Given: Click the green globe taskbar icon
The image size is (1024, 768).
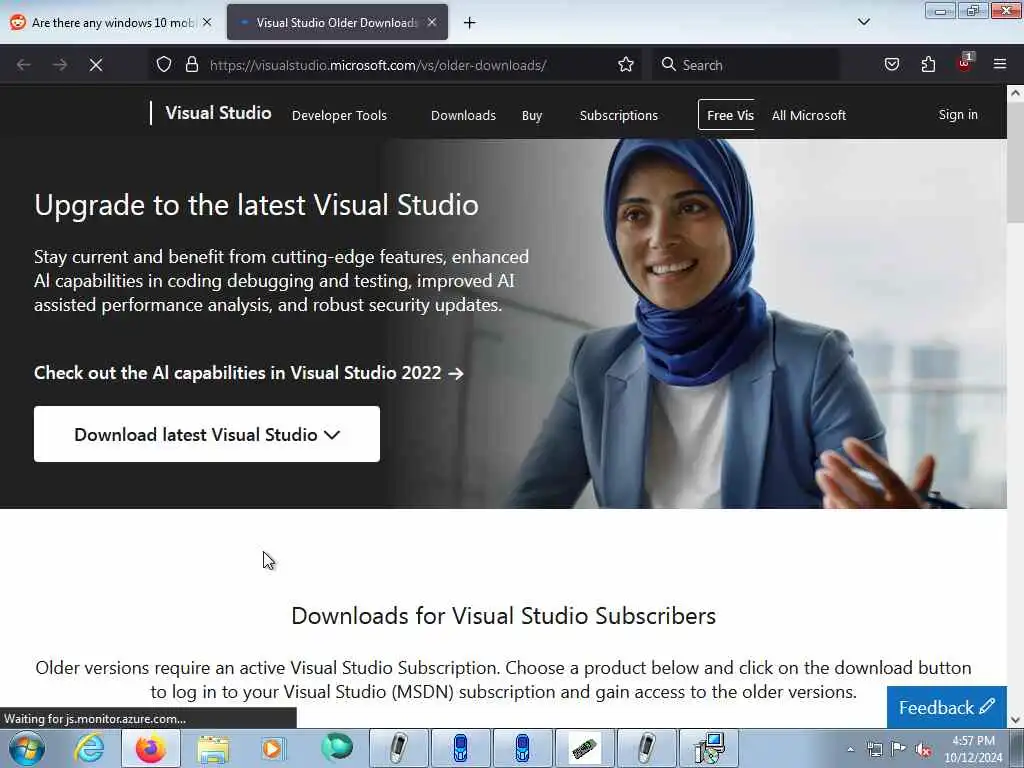Looking at the screenshot, I should (x=337, y=748).
